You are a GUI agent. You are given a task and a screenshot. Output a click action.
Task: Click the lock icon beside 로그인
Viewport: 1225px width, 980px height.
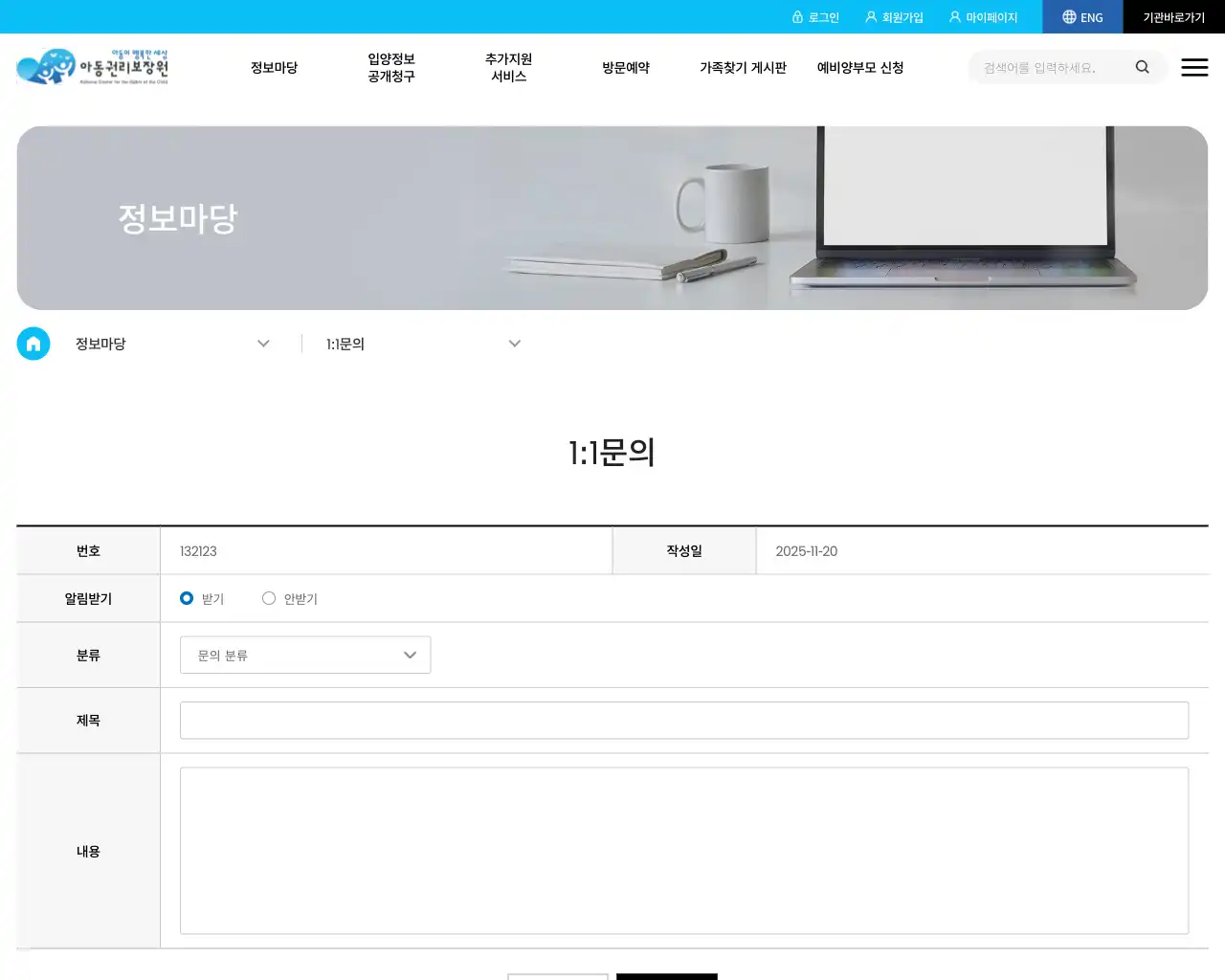(798, 16)
